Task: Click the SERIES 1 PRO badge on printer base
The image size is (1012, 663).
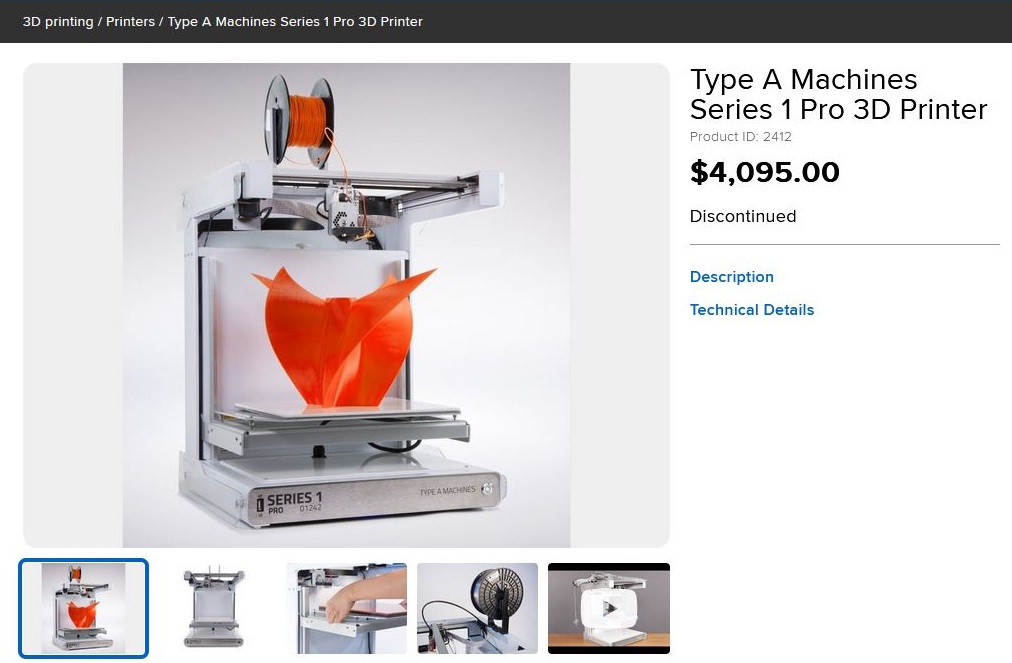Action: tap(289, 503)
